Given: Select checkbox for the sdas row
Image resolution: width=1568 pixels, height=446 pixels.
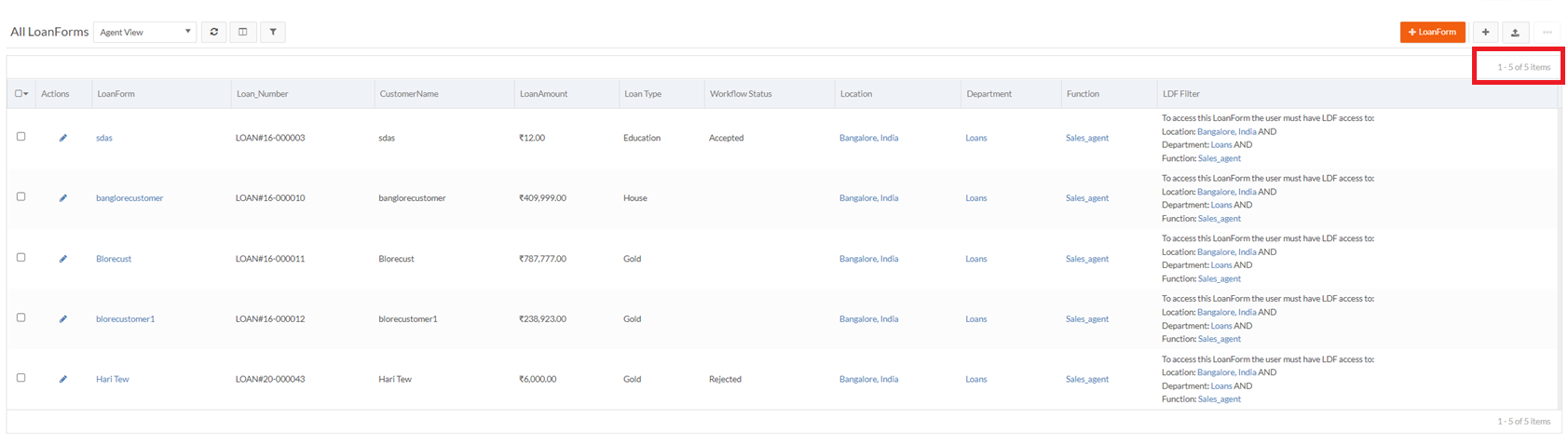Looking at the screenshot, I should click(20, 137).
